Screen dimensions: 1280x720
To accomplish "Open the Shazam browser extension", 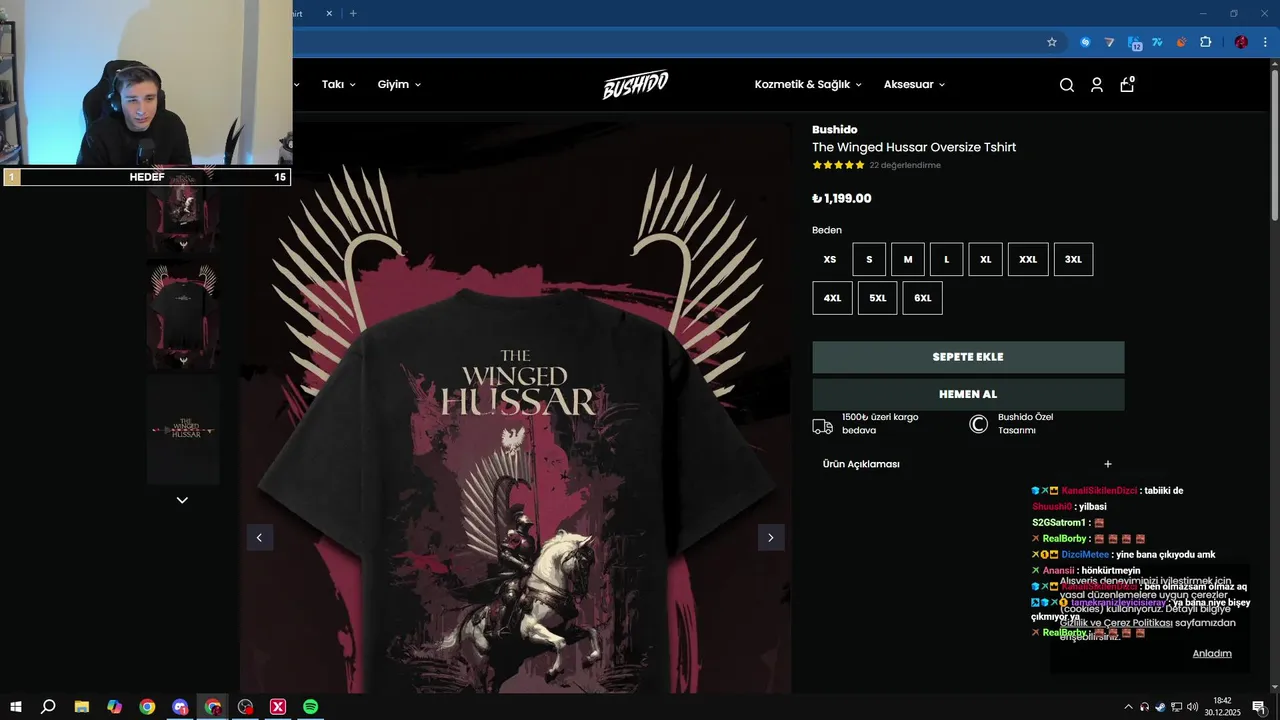I will pyautogui.click(x=1085, y=42).
